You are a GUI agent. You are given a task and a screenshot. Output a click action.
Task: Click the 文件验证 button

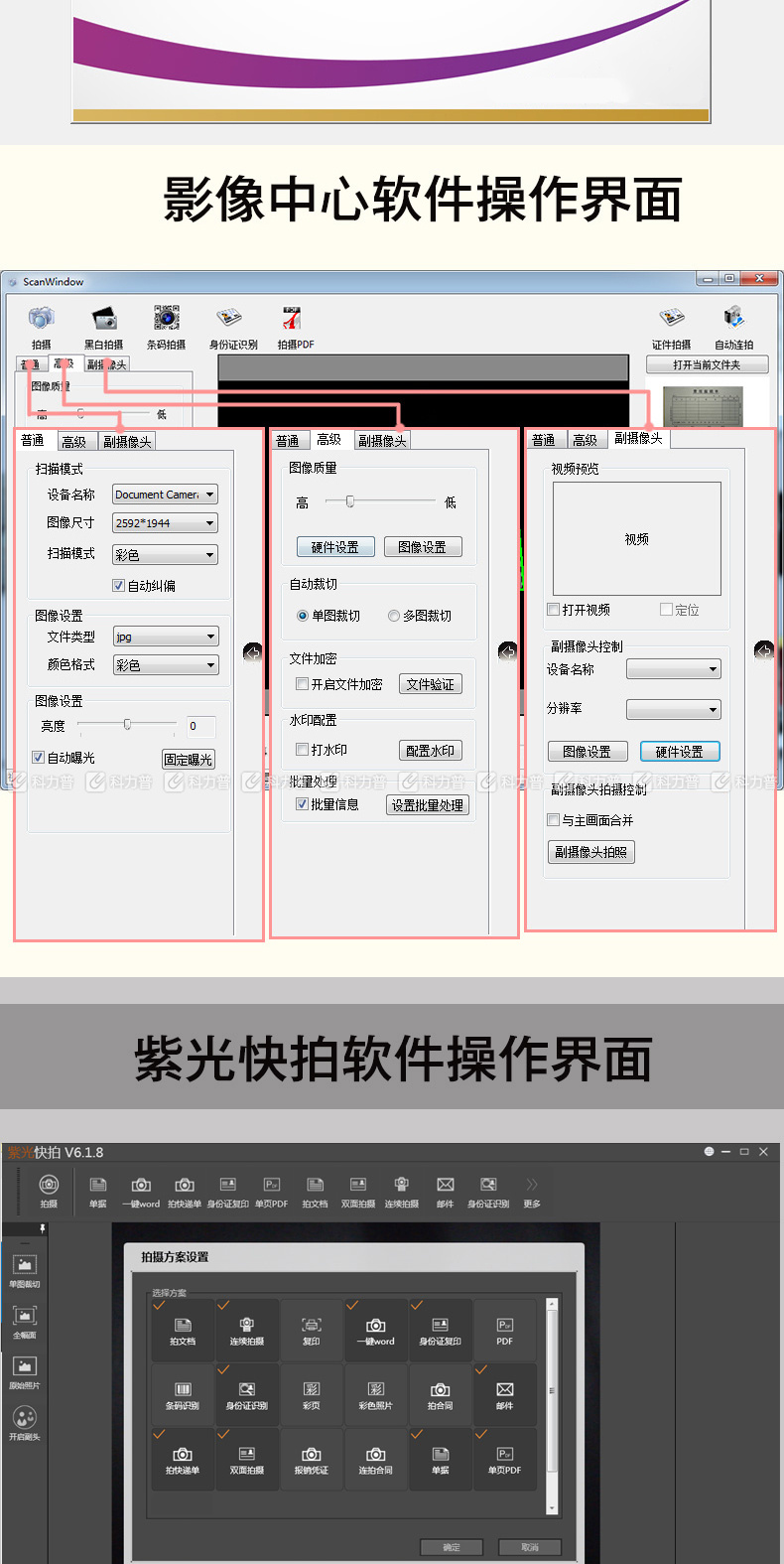[x=430, y=684]
